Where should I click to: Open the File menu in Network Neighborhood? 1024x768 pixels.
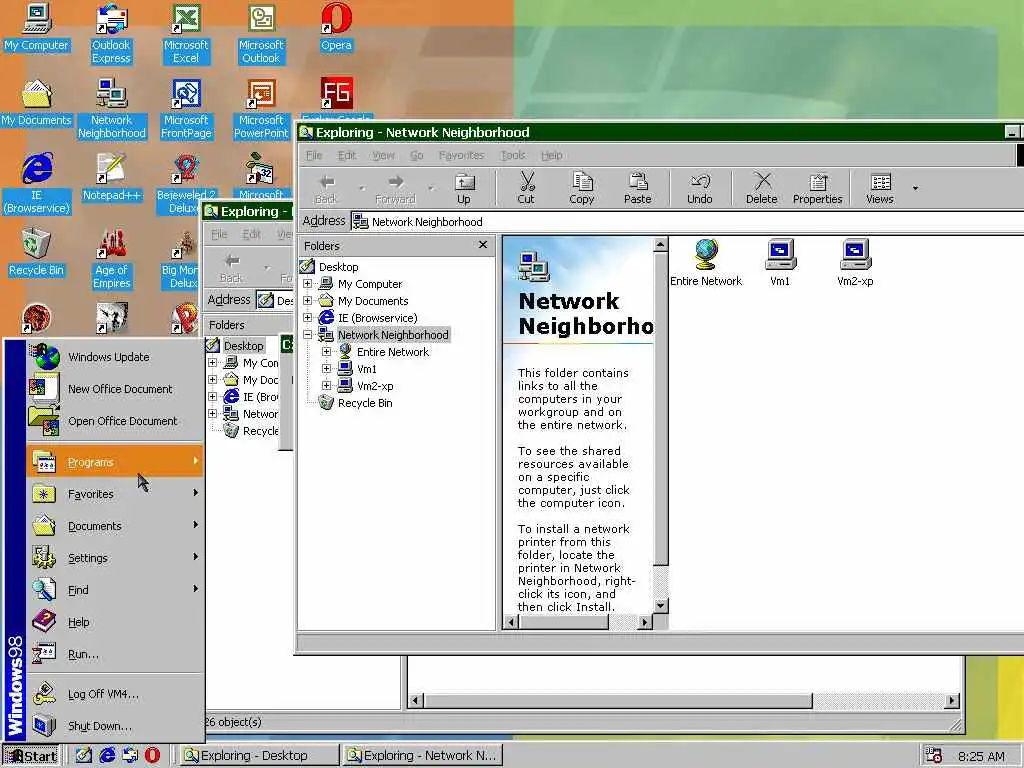coord(314,155)
